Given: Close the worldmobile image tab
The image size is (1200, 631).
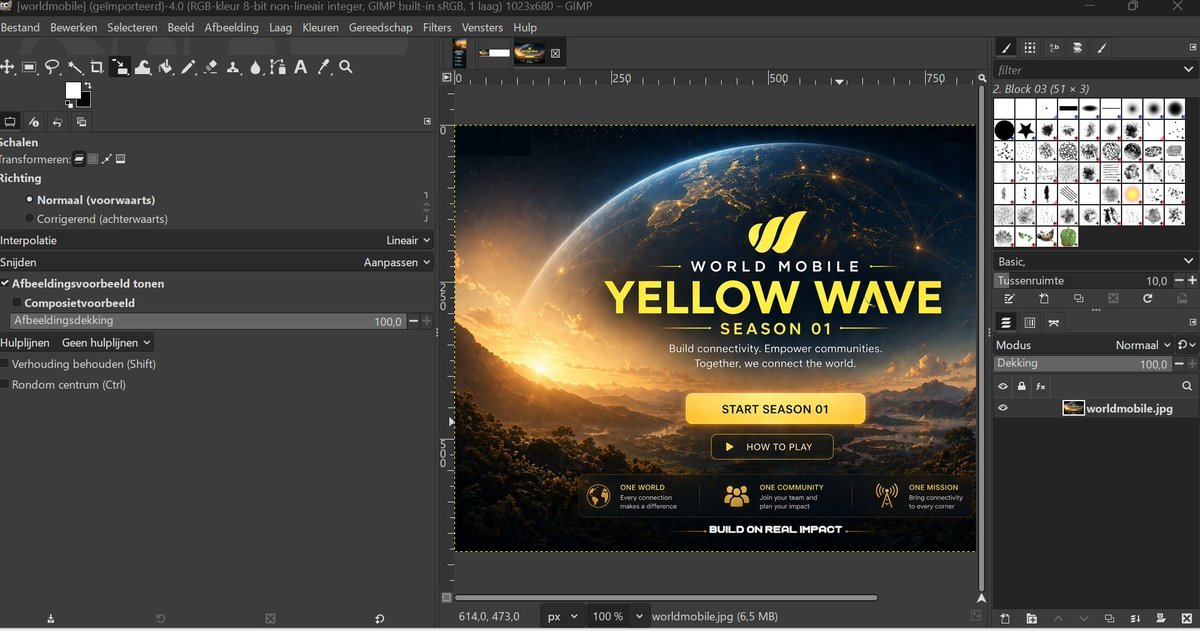Looking at the screenshot, I should coord(556,53).
